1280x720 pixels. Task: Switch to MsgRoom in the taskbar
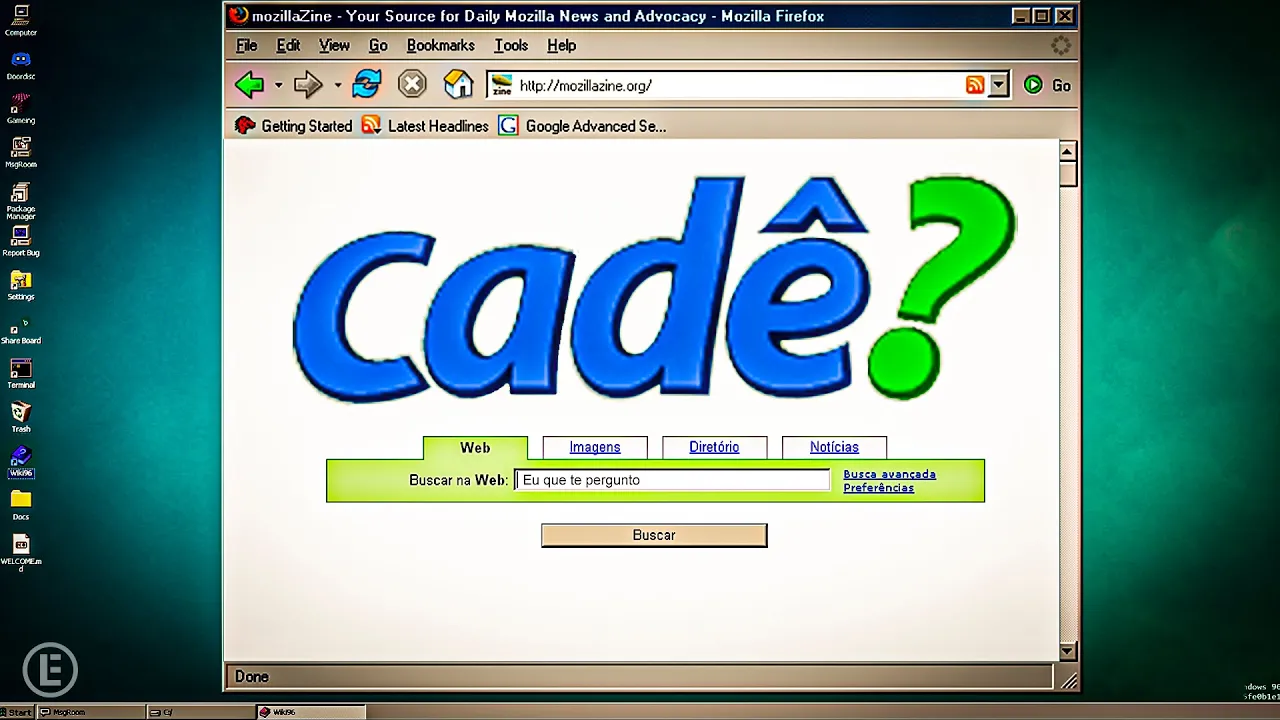(91, 712)
